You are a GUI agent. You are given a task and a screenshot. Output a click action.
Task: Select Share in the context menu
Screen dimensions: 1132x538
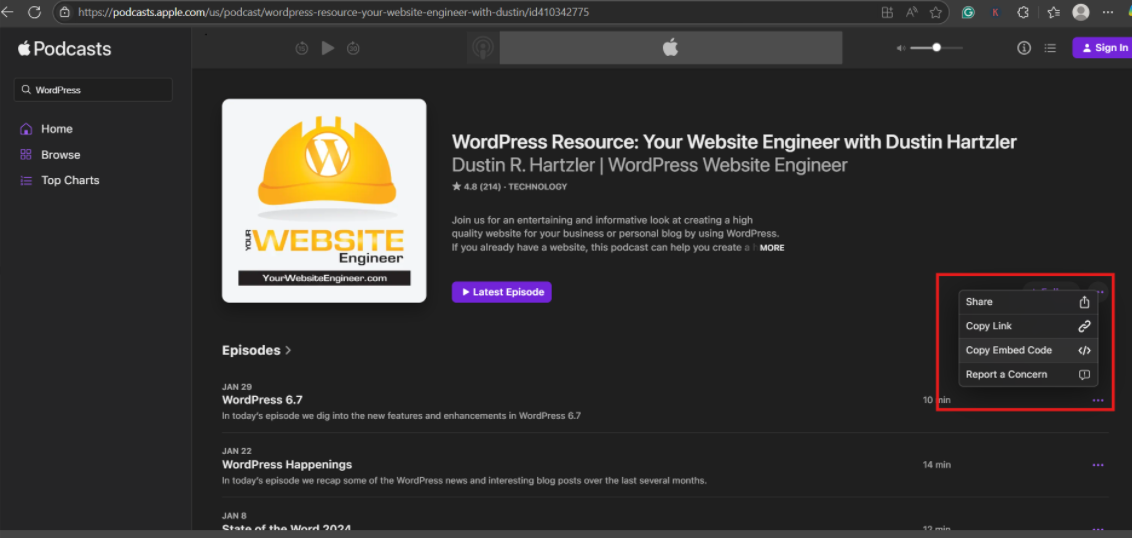coord(1028,302)
